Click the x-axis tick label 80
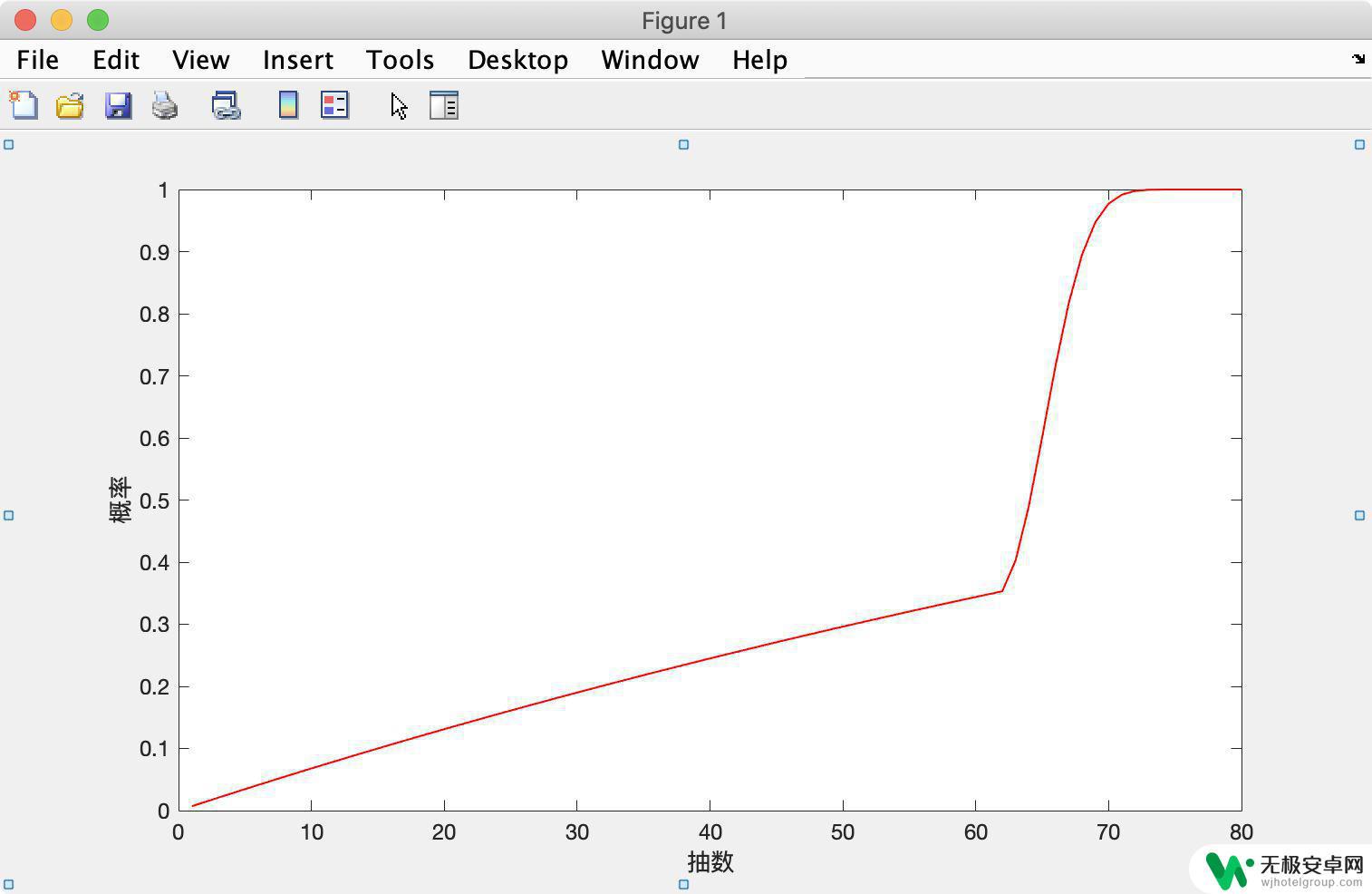This screenshot has height=894, width=1372. tap(1242, 832)
